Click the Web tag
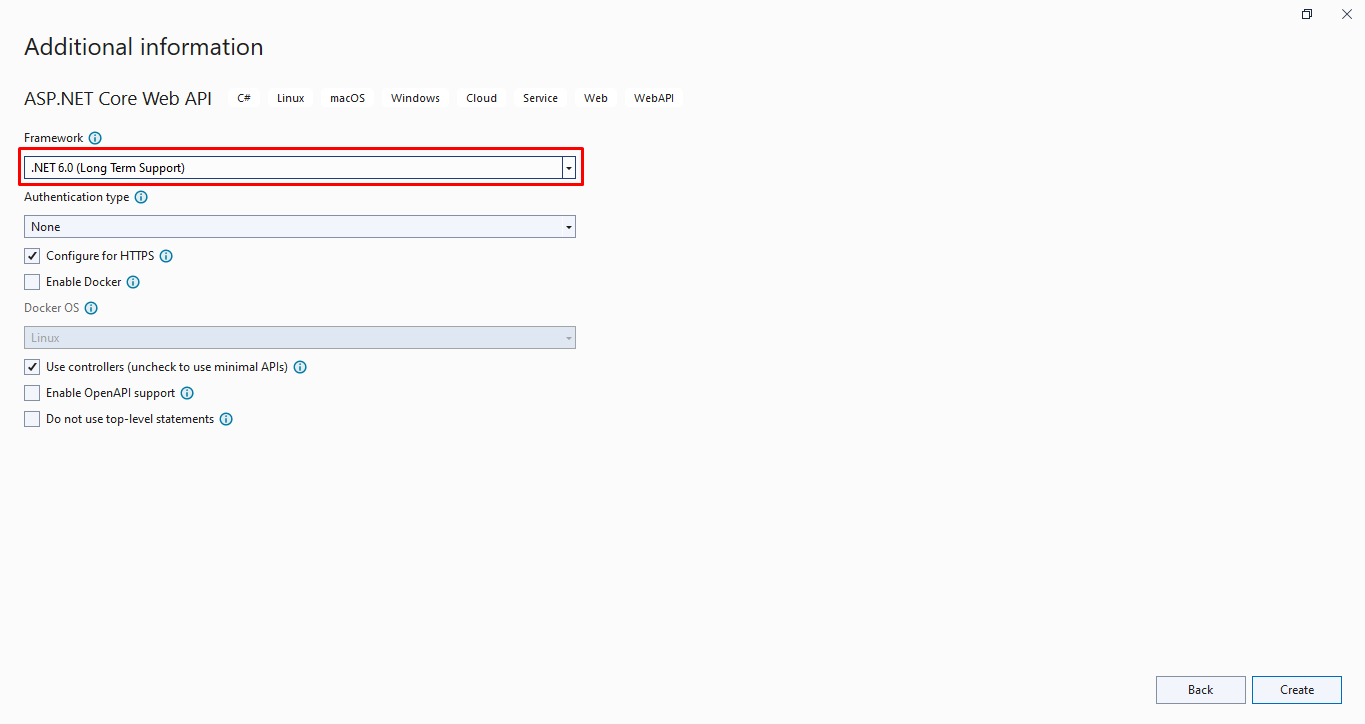 click(x=596, y=98)
